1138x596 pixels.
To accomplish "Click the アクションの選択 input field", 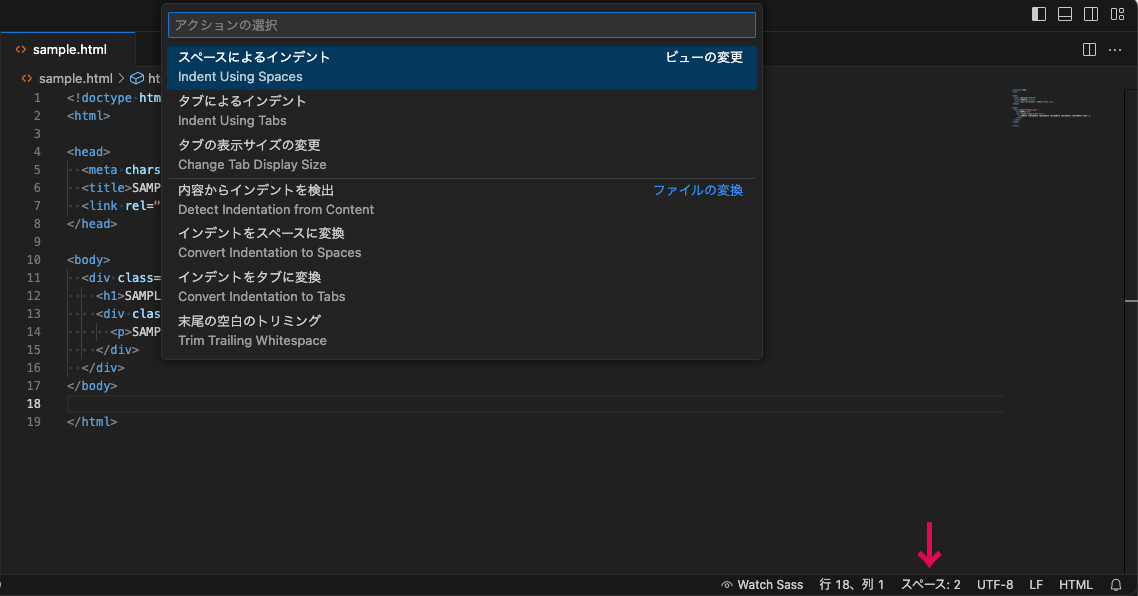I will [460, 24].
